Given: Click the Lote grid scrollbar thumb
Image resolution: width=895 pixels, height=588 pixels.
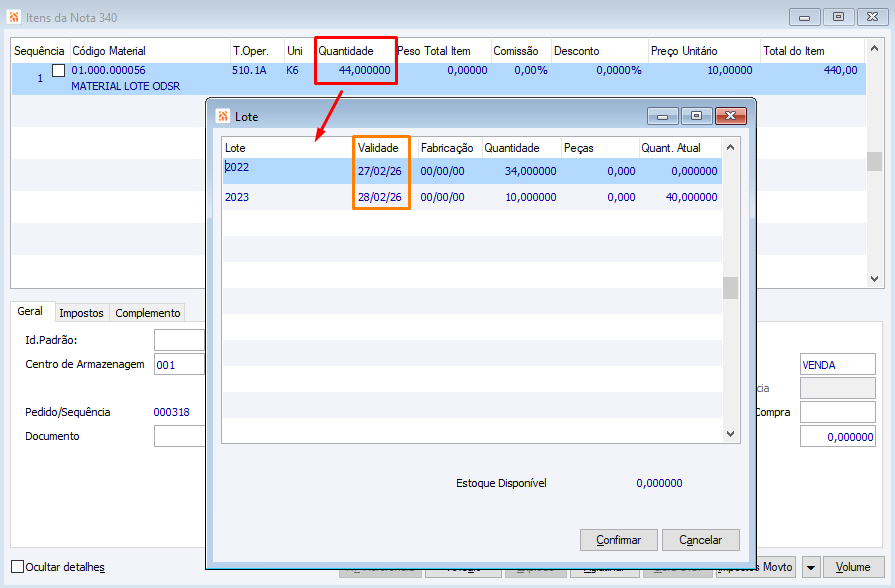Looking at the screenshot, I should (730, 288).
